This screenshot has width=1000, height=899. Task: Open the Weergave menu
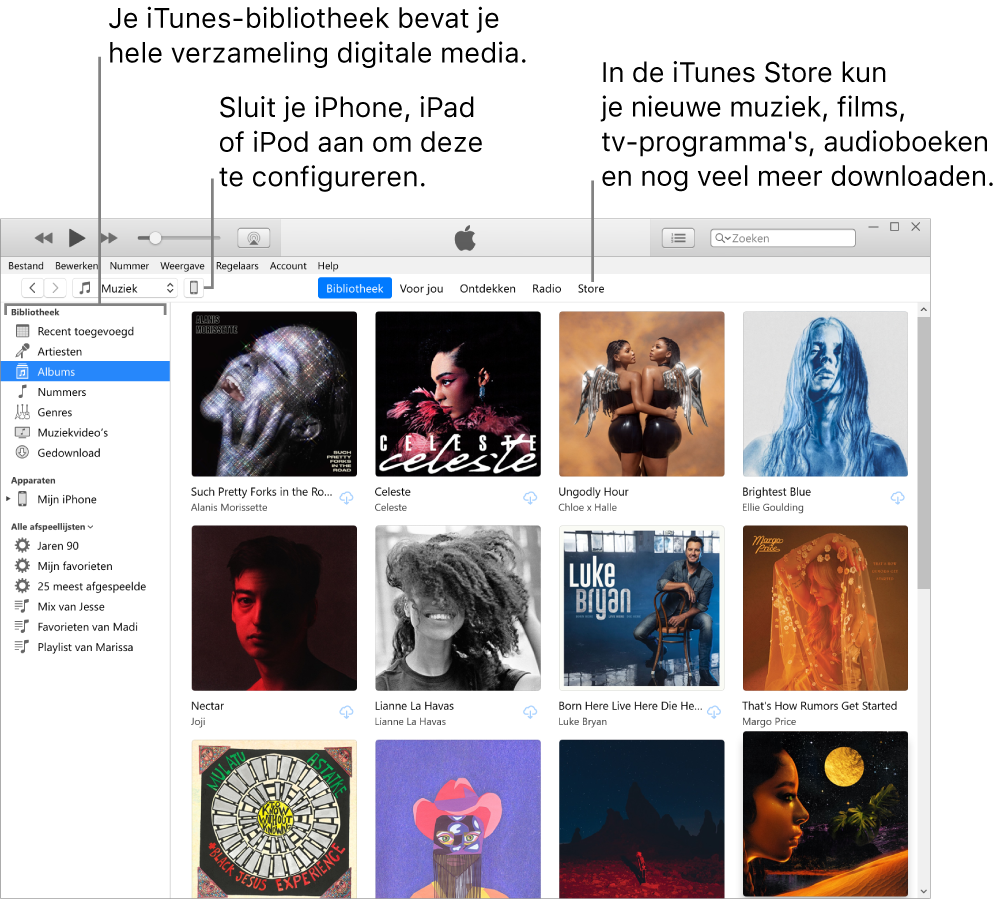click(x=182, y=266)
